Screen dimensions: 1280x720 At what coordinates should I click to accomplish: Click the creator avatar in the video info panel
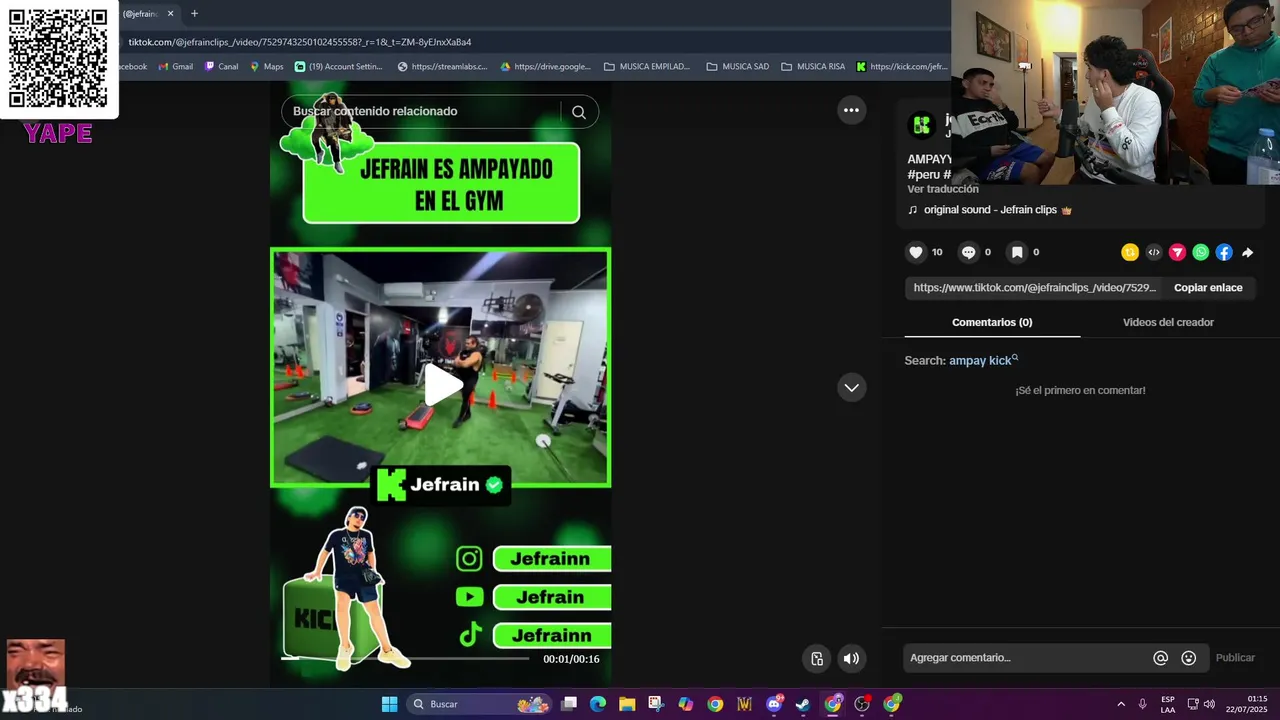click(x=922, y=125)
